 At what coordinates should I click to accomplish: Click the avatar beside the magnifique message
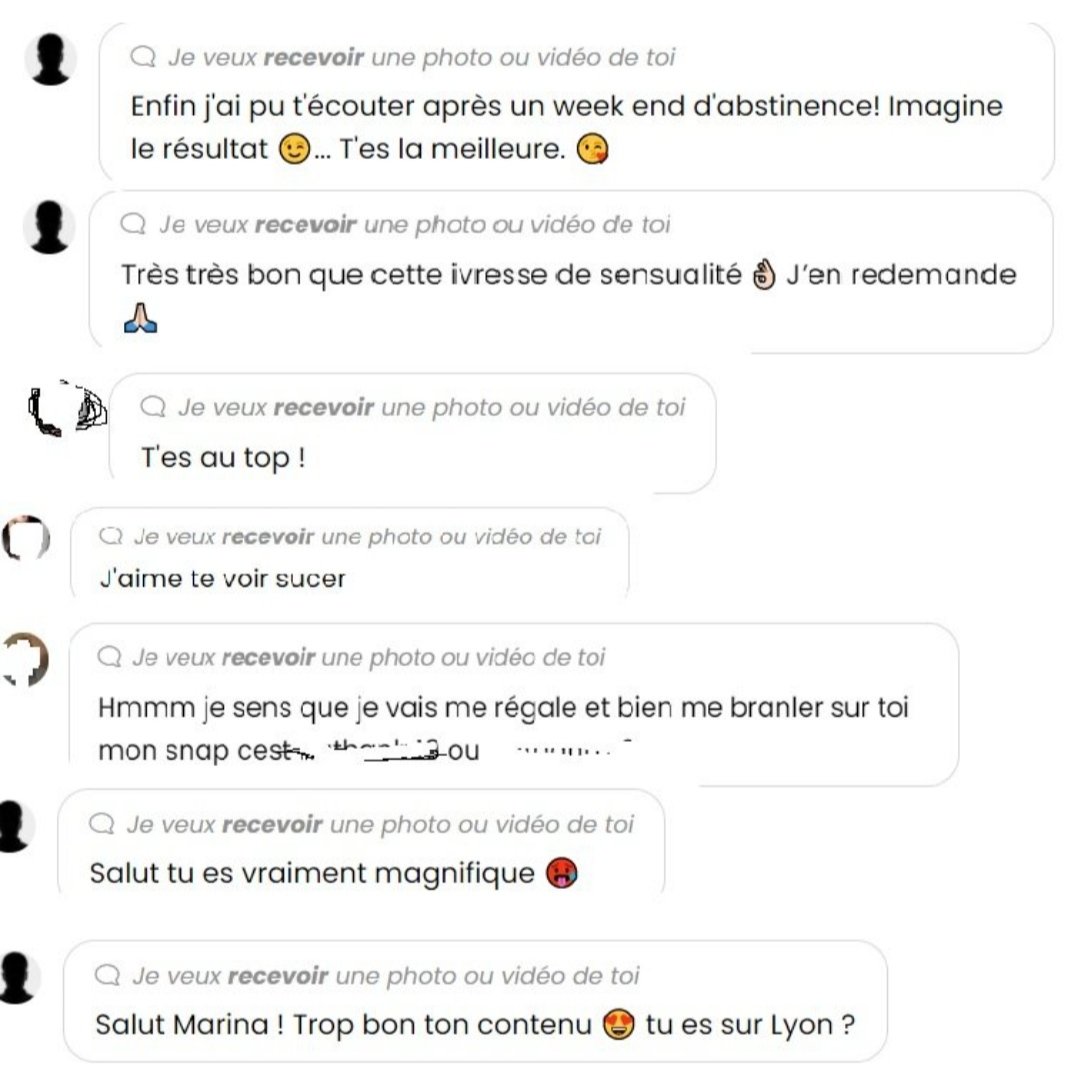point(15,826)
